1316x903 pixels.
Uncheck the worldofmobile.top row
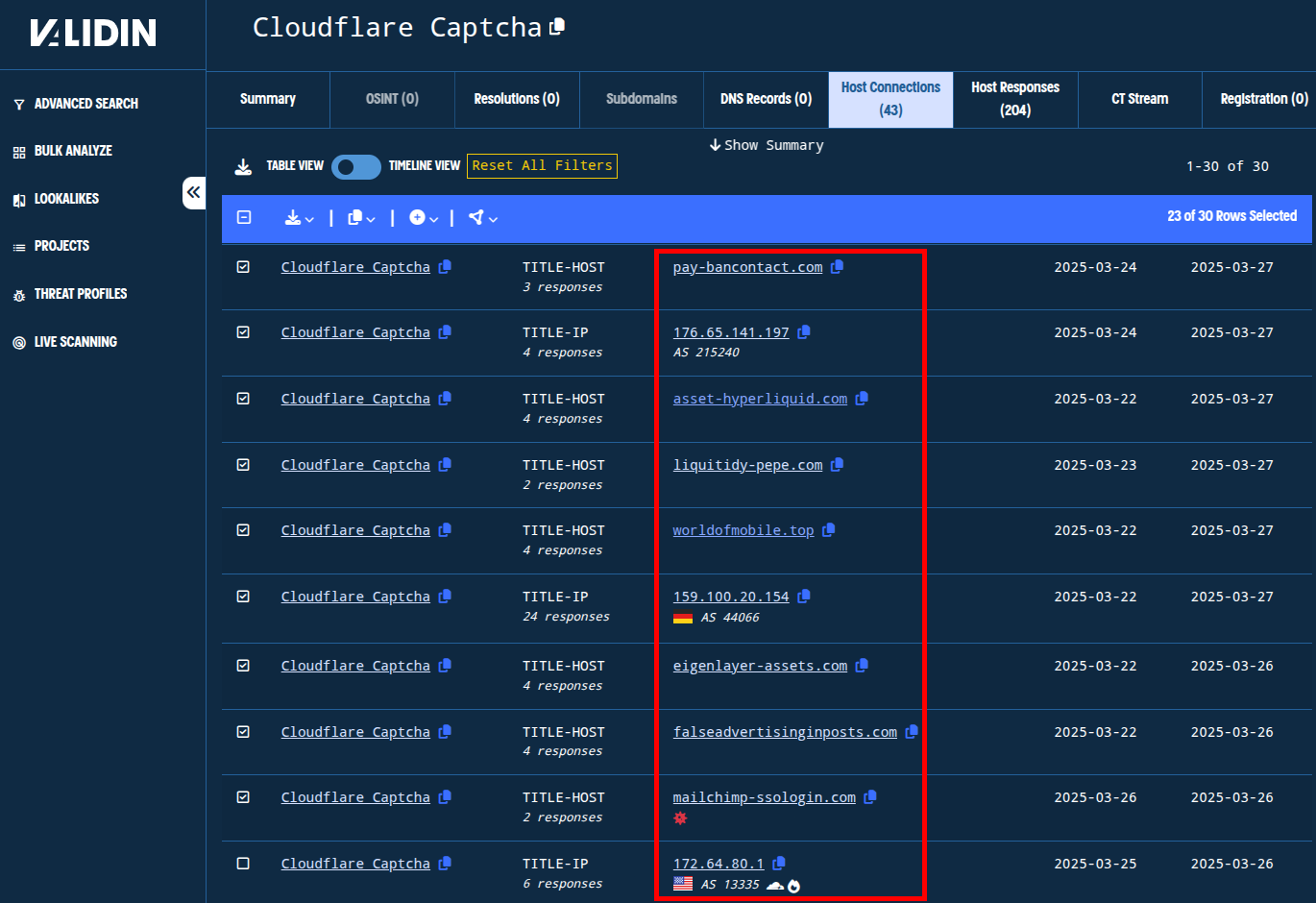pos(243,530)
